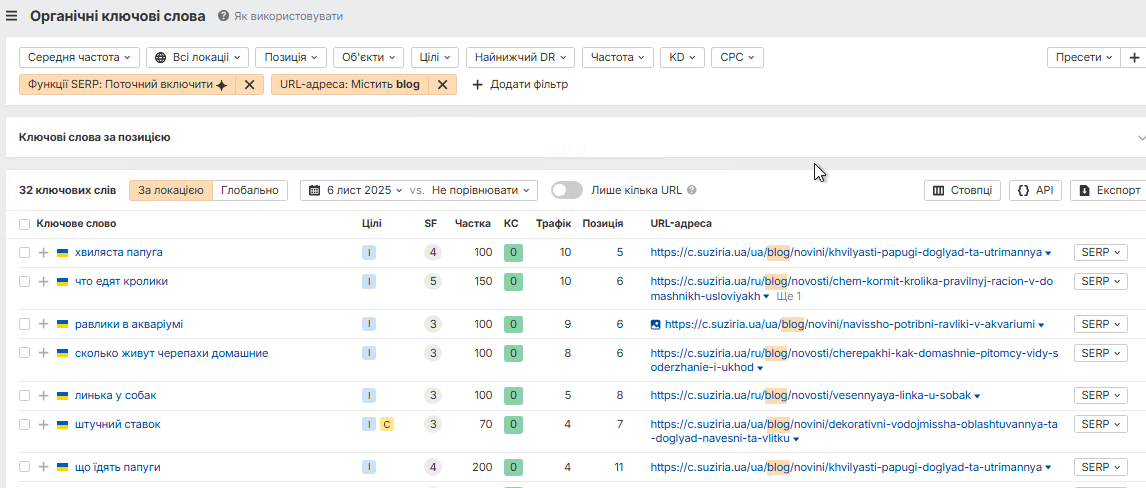Image resolution: width=1146 pixels, height=488 pixels.
Task: Click the plus icon beside 'хвиляста папуга'
Action: tap(43, 253)
